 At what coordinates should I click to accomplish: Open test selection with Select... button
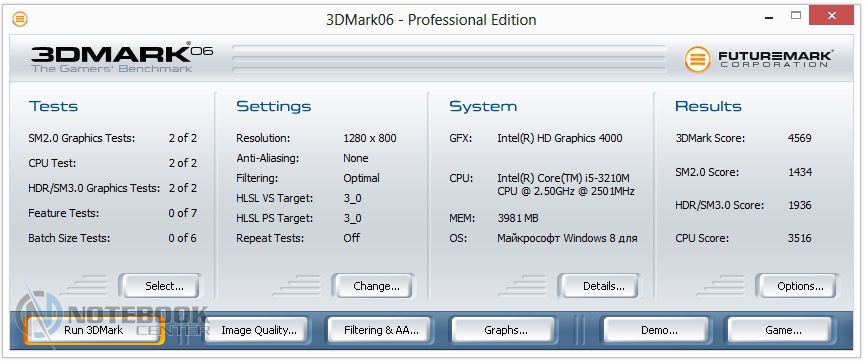pos(161,286)
